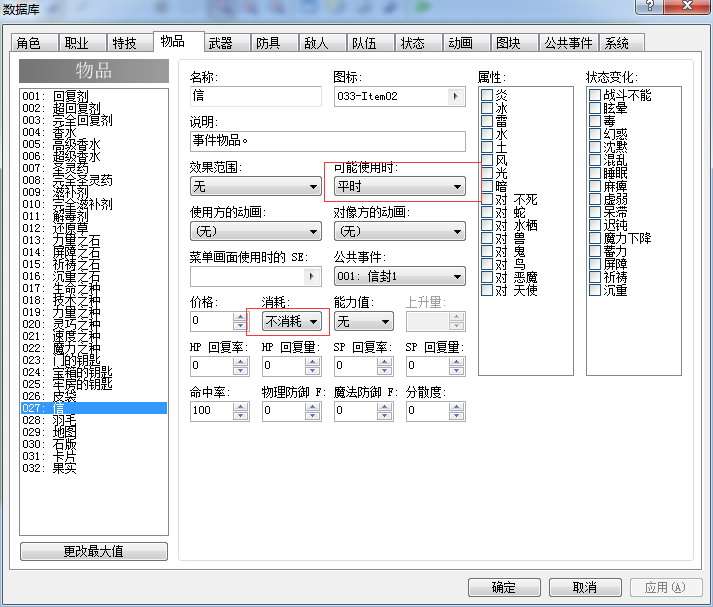Open the 效果范围 dropdown
Viewport: 713px width, 607px height.
tap(256, 187)
